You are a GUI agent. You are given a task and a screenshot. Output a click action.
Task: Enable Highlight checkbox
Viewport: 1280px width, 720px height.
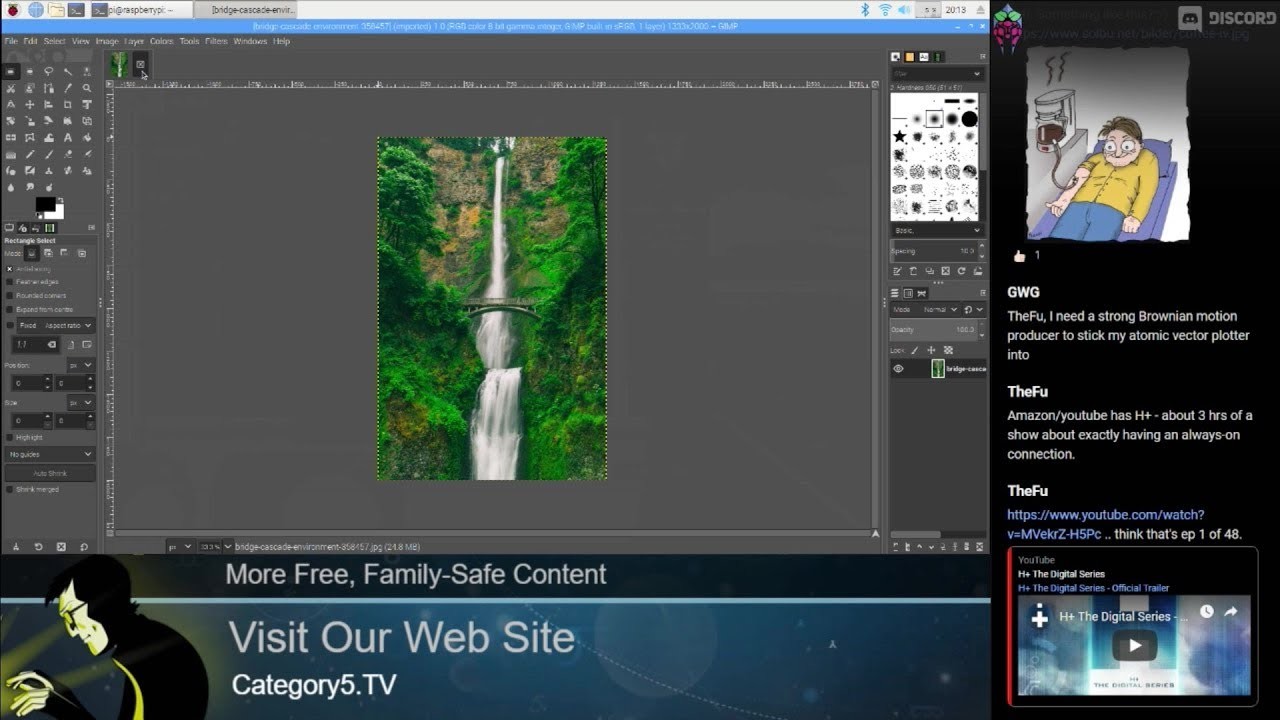[x=10, y=437]
